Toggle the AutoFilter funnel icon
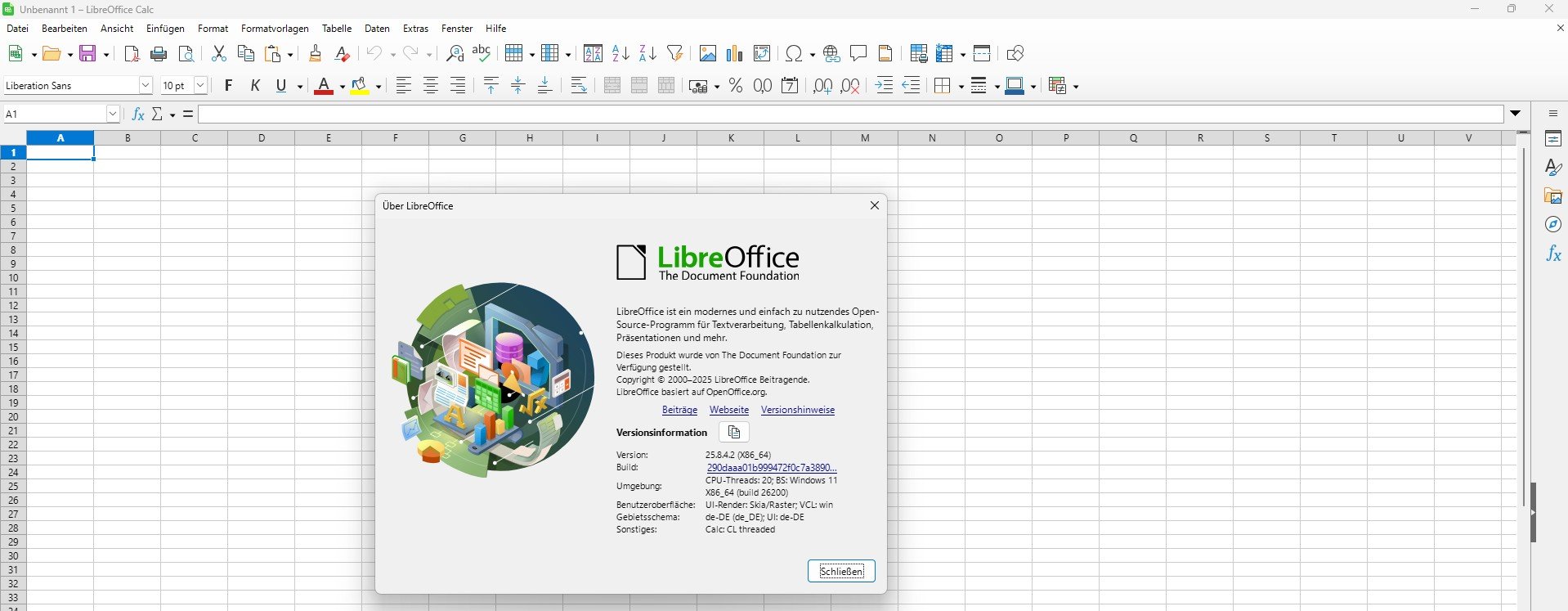Viewport: 1568px width, 611px height. pos(674,54)
